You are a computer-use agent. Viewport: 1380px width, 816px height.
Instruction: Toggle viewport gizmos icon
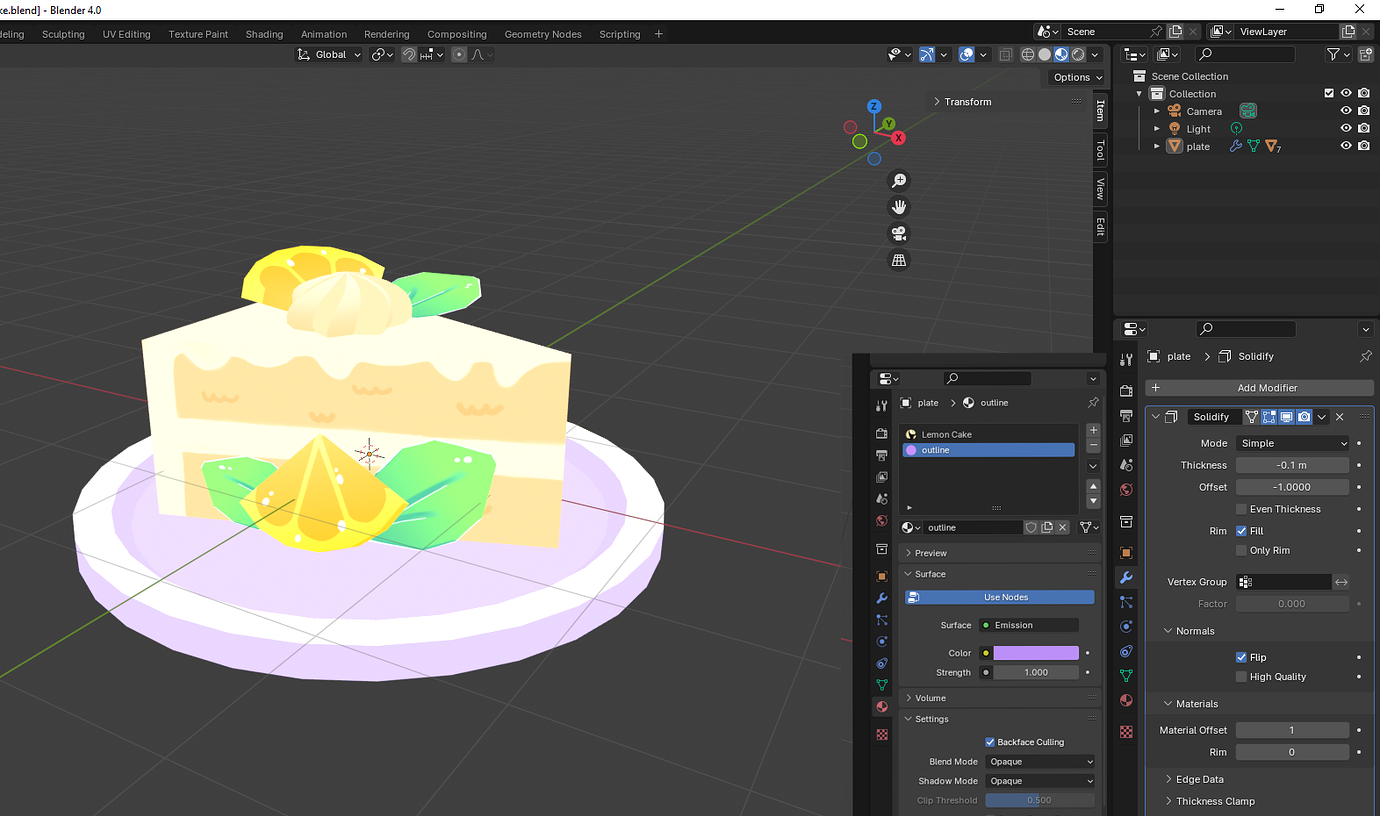pyautogui.click(x=927, y=55)
